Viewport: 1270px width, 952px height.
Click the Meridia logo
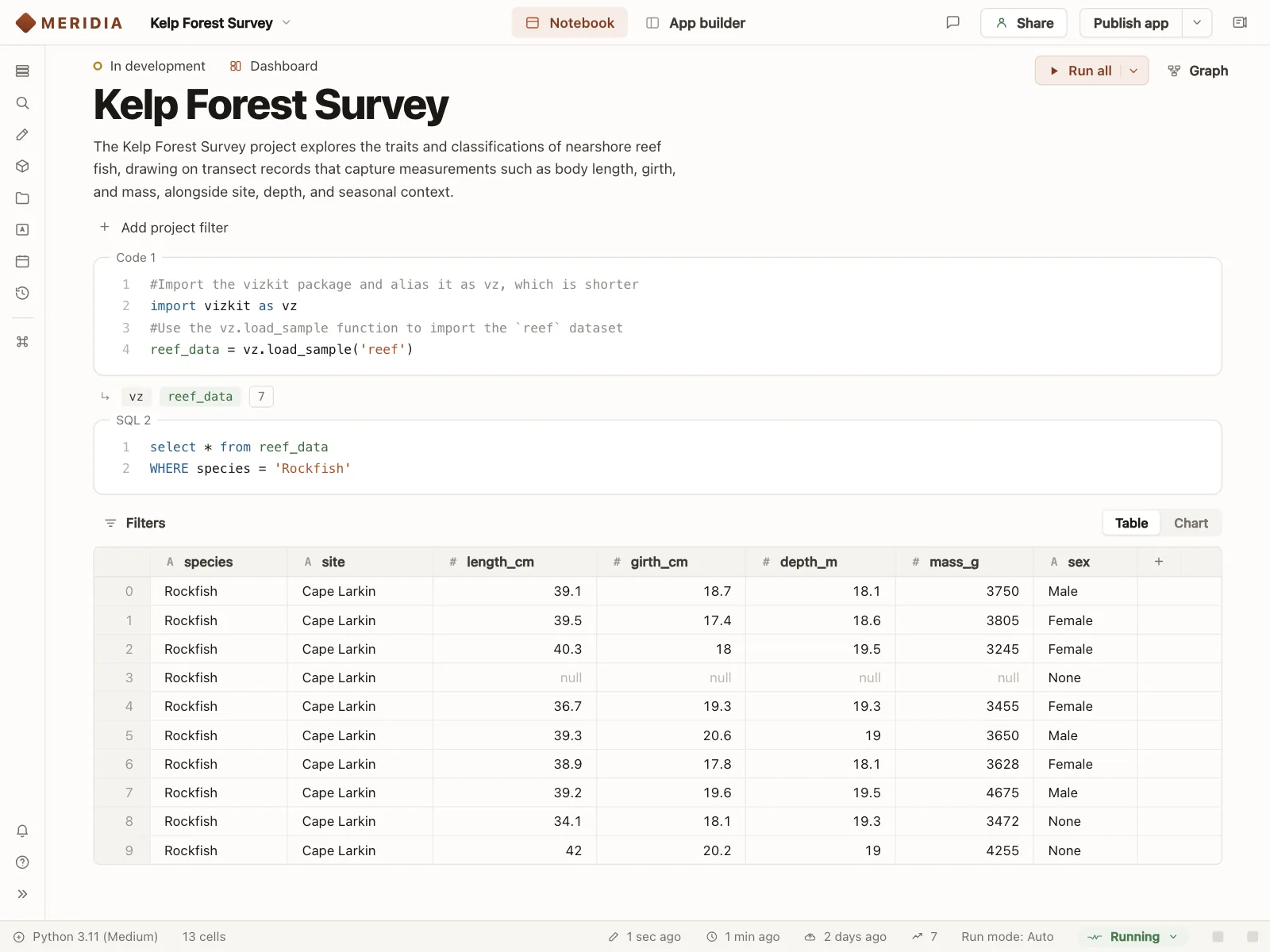[69, 23]
